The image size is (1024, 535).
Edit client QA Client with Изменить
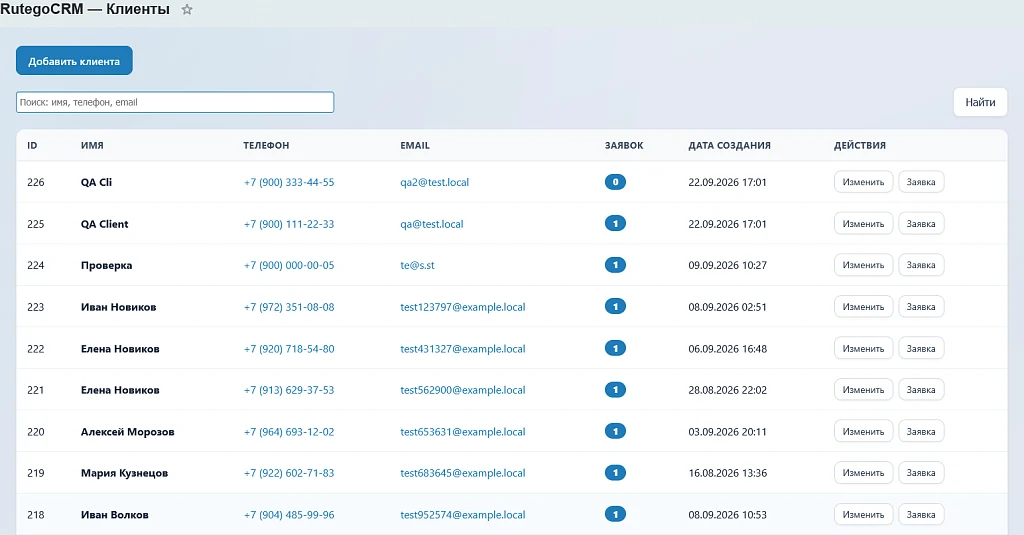pos(863,224)
